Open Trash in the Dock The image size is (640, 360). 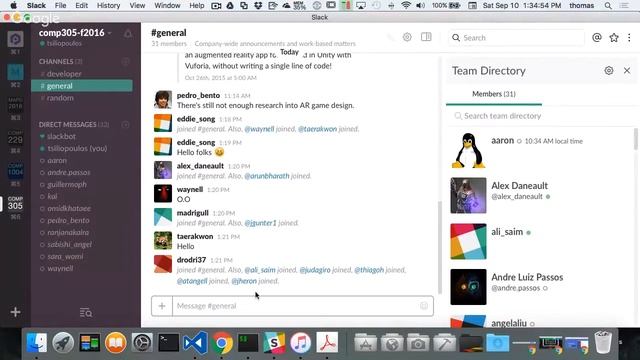(x=603, y=342)
